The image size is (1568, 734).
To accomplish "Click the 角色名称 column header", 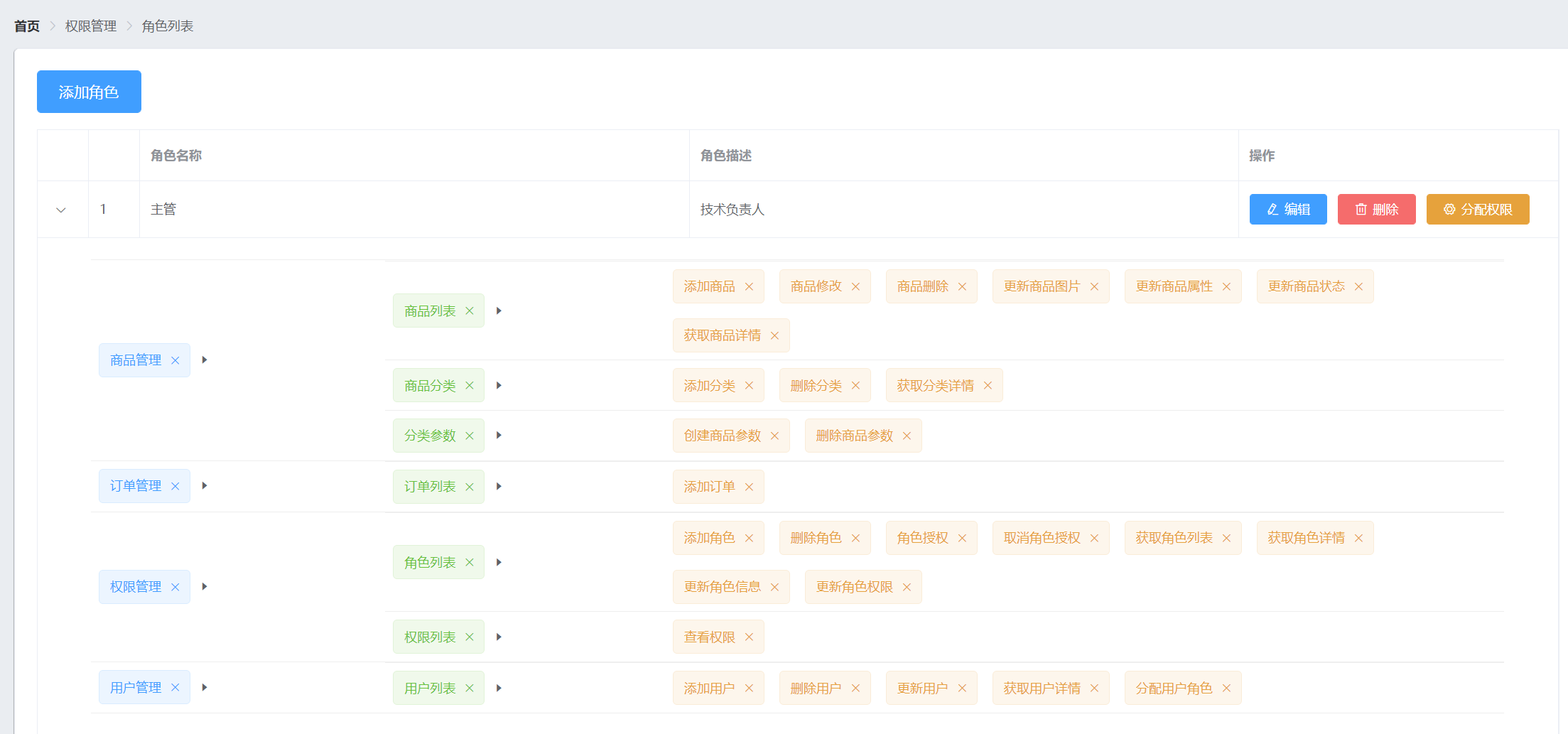I will pos(176,156).
